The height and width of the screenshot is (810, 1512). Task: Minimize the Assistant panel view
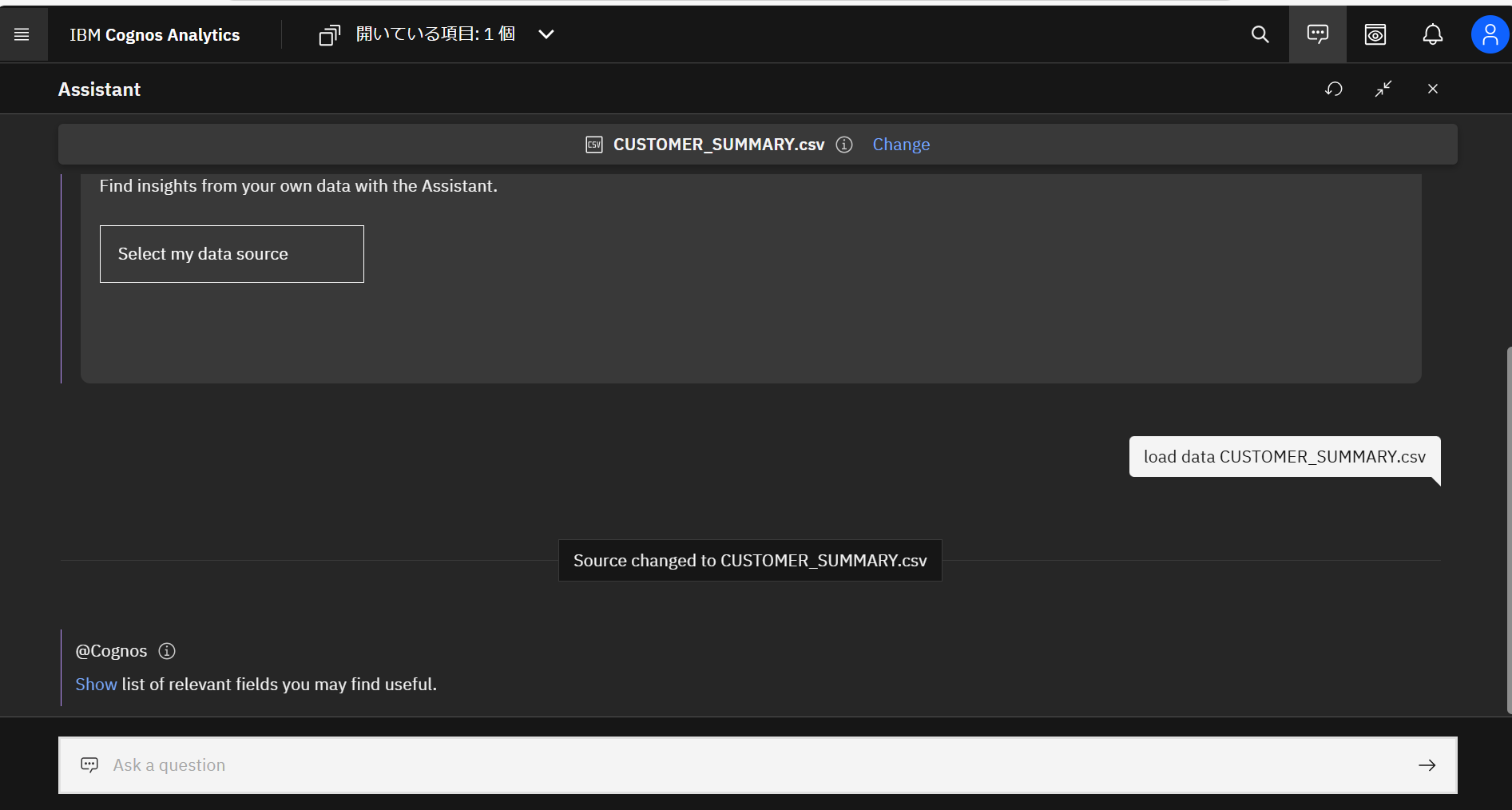(x=1383, y=89)
